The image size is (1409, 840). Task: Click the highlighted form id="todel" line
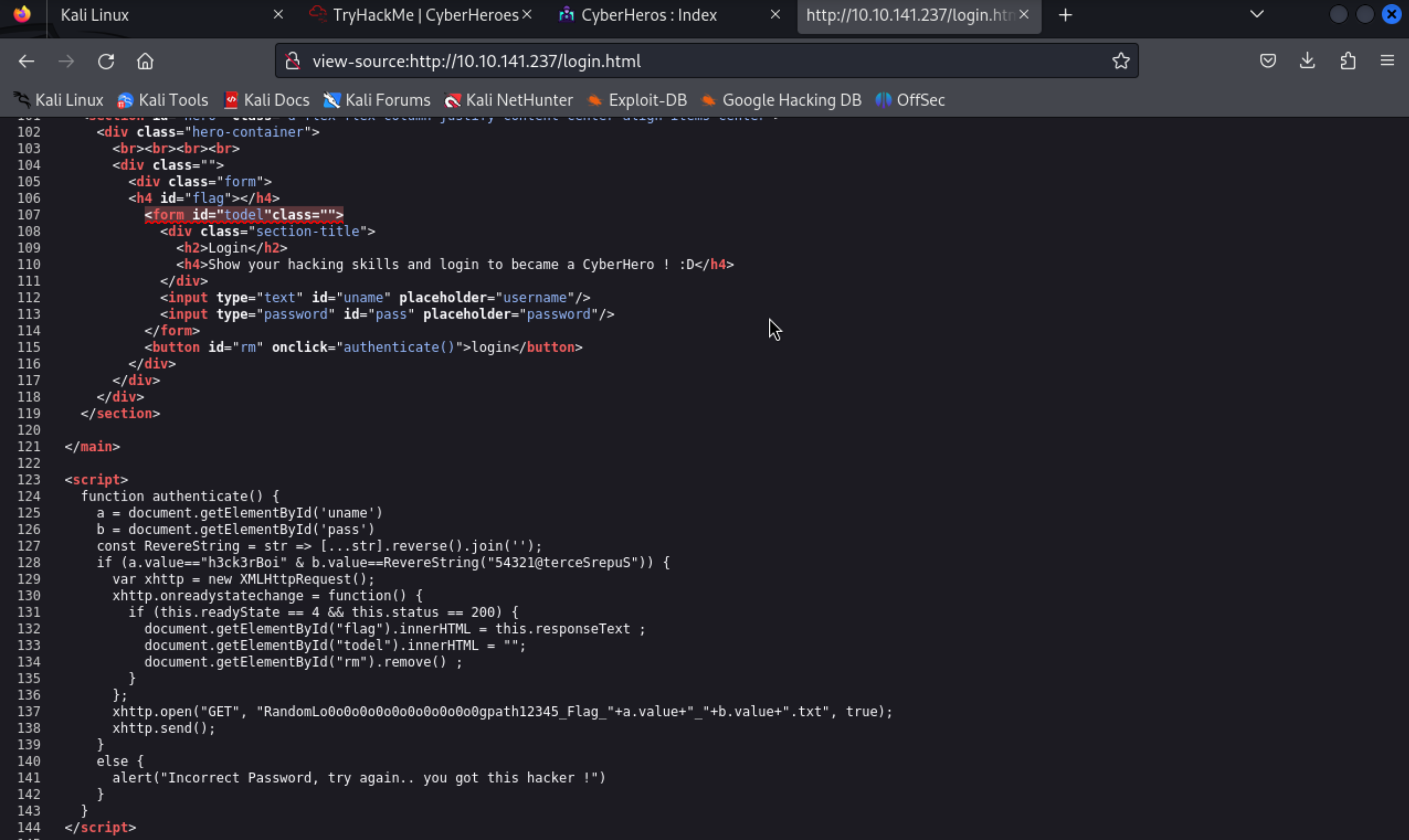click(244, 214)
